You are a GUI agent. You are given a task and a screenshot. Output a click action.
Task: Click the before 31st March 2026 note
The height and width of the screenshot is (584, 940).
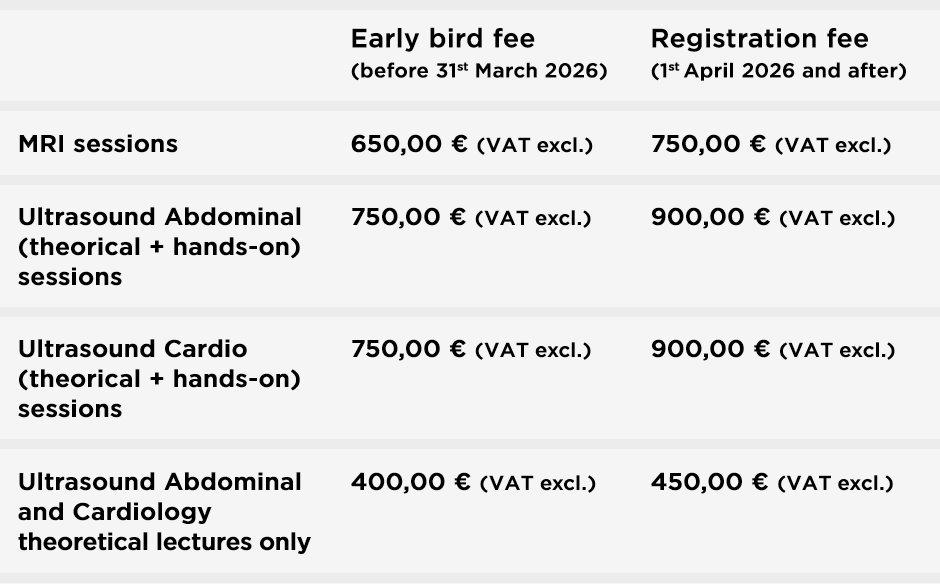pyautogui.click(x=479, y=72)
